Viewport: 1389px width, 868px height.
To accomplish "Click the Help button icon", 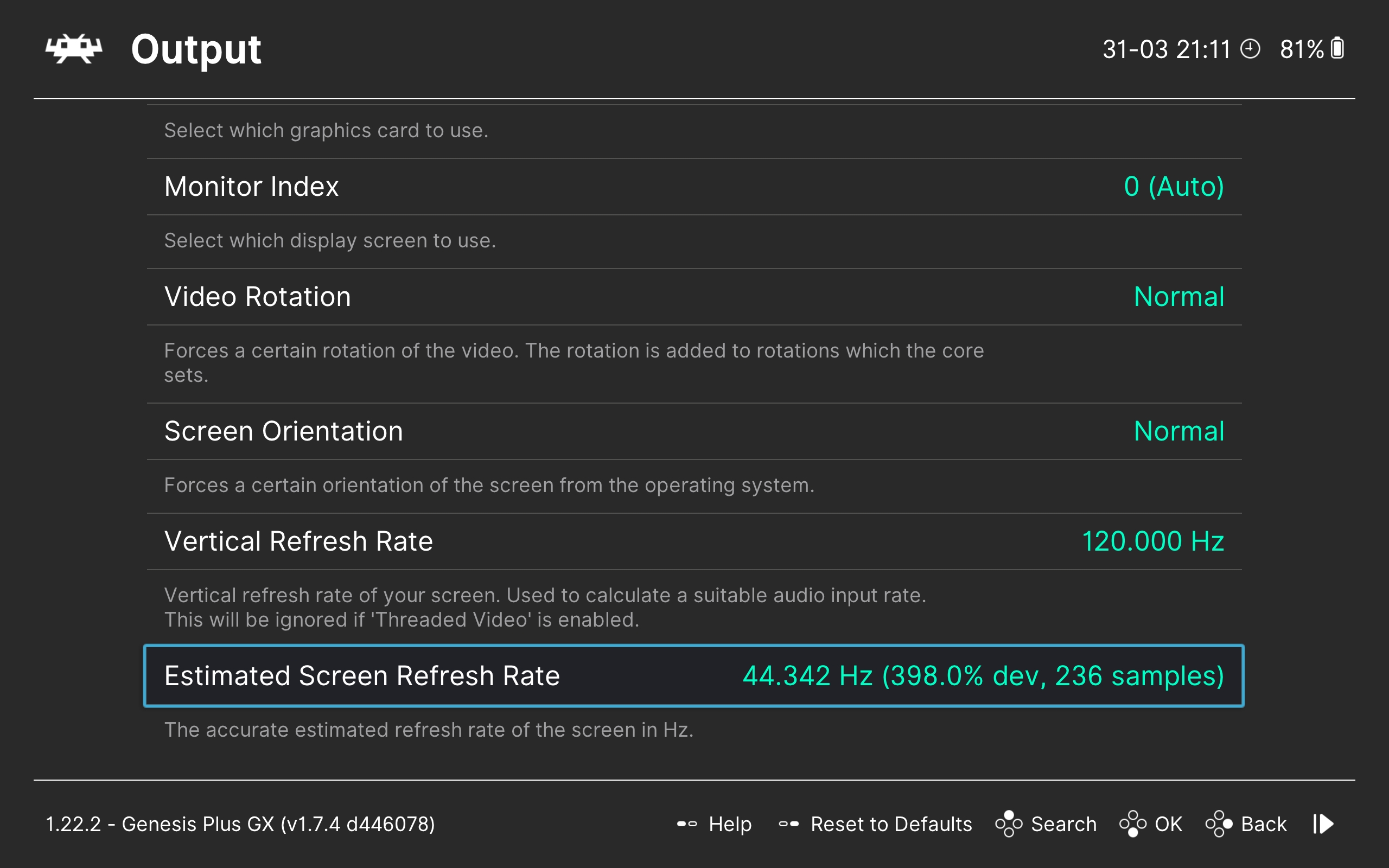I will coord(686,824).
